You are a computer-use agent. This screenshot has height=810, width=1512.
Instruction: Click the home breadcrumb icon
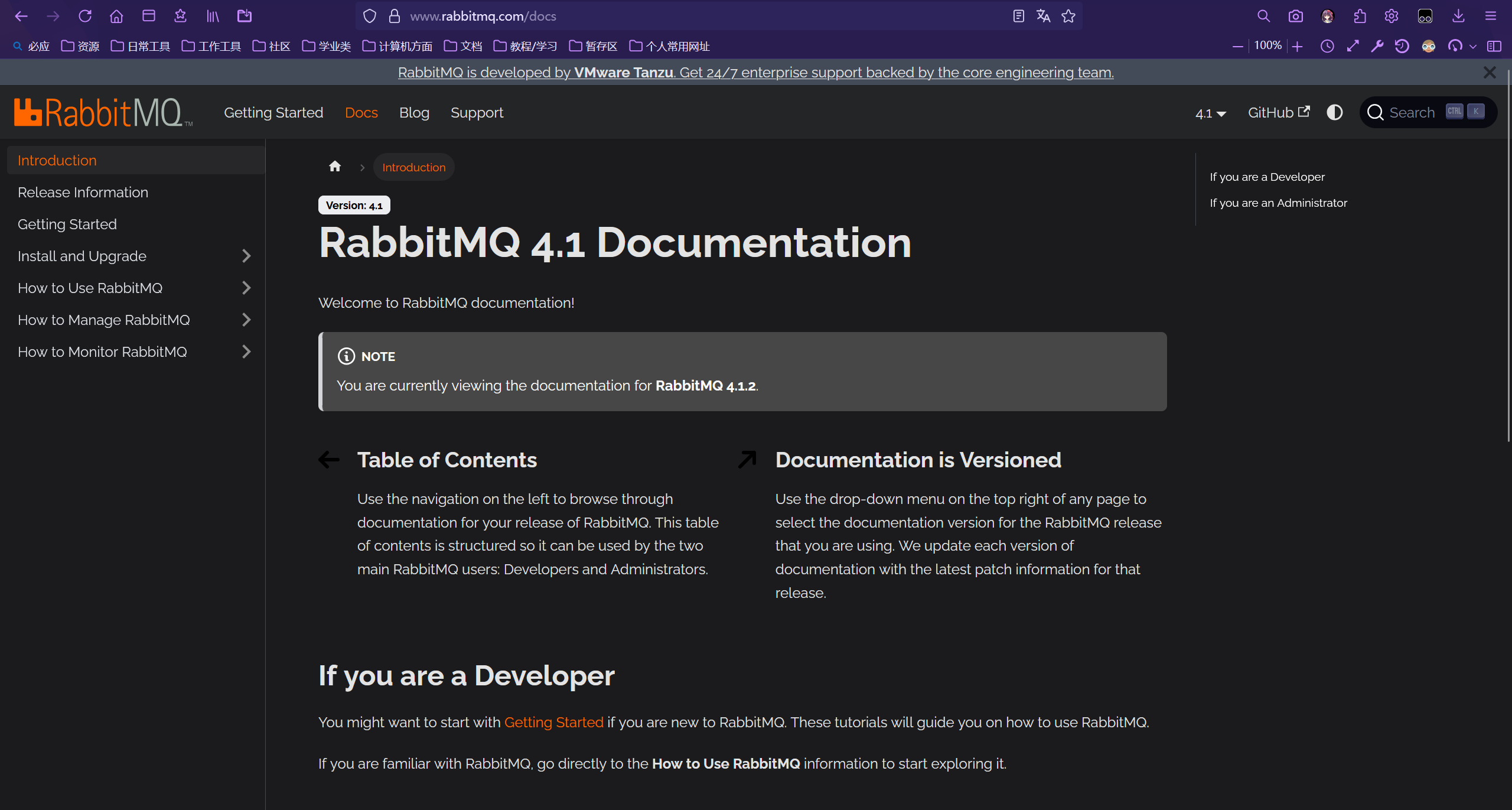point(335,167)
